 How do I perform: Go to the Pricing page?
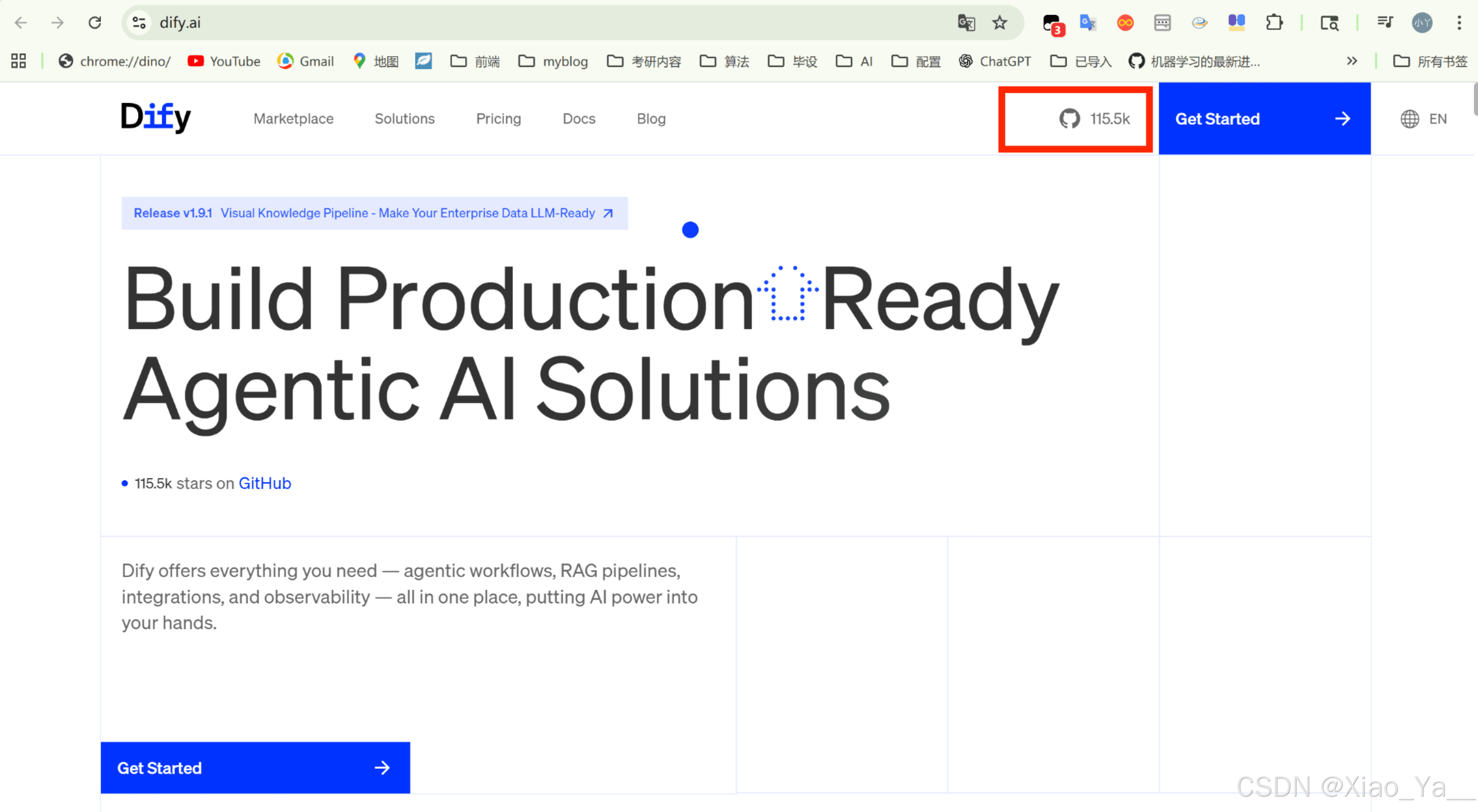tap(498, 119)
